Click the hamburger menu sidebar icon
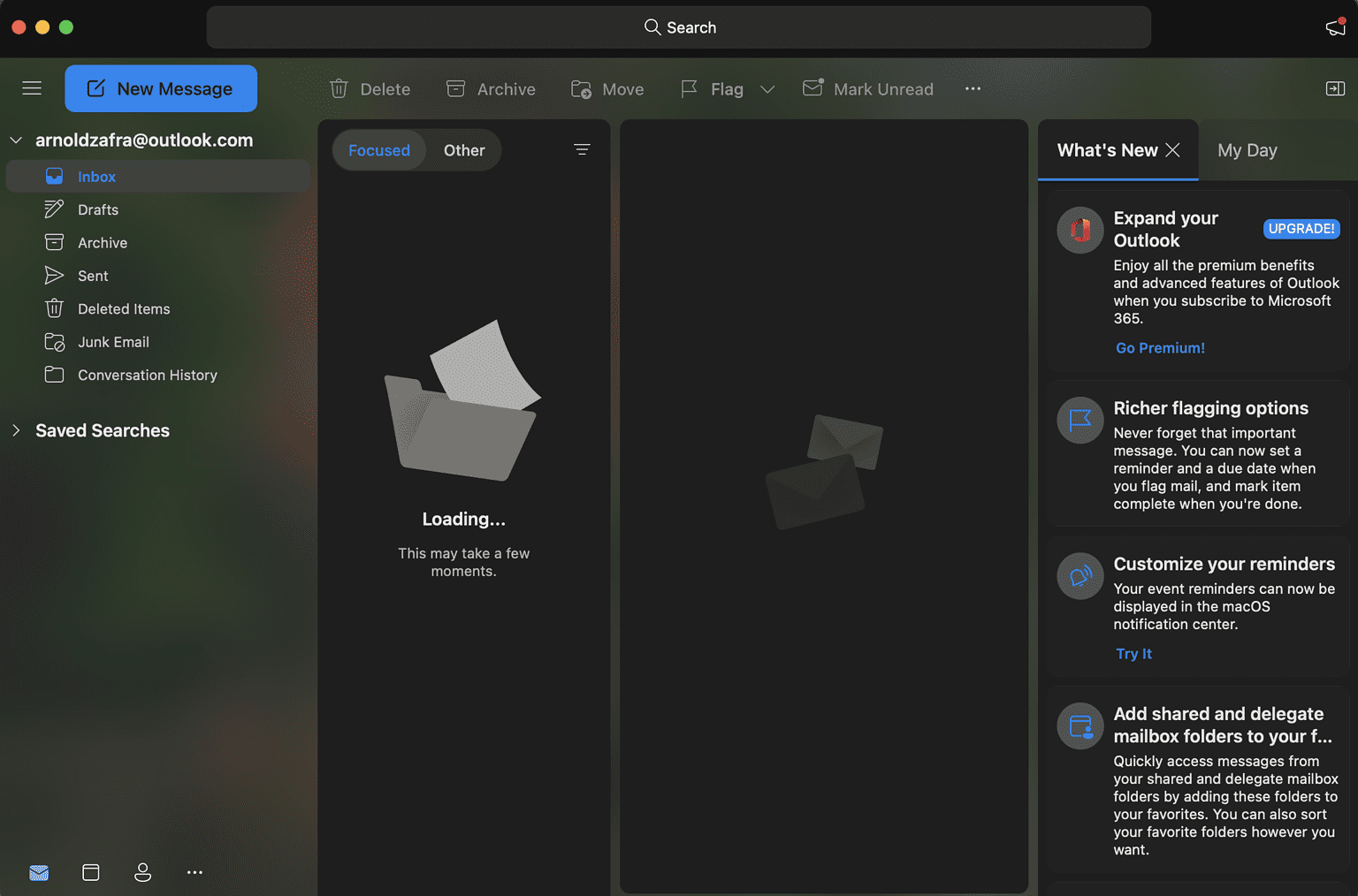Screen dimensions: 1358x896 [x=32, y=88]
